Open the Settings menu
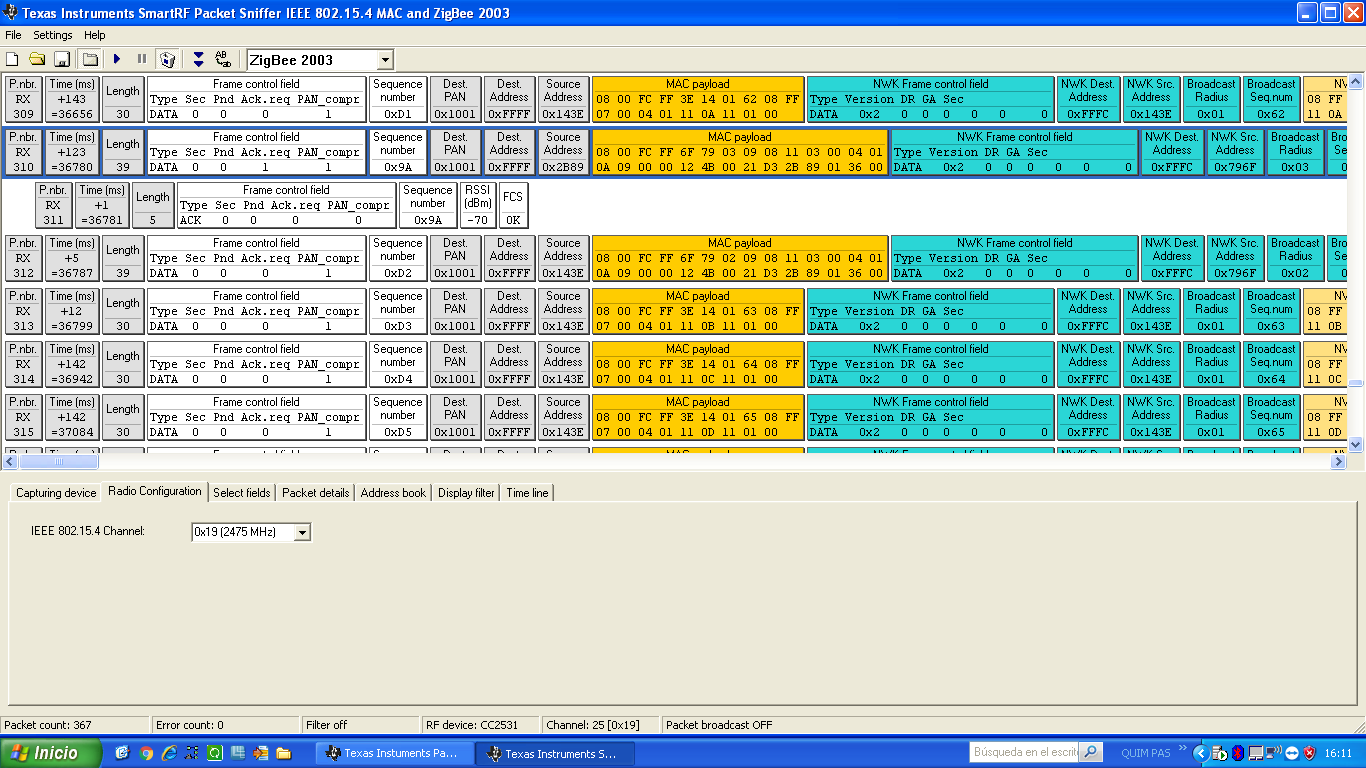Viewport: 1366px width, 768px height. pos(53,35)
